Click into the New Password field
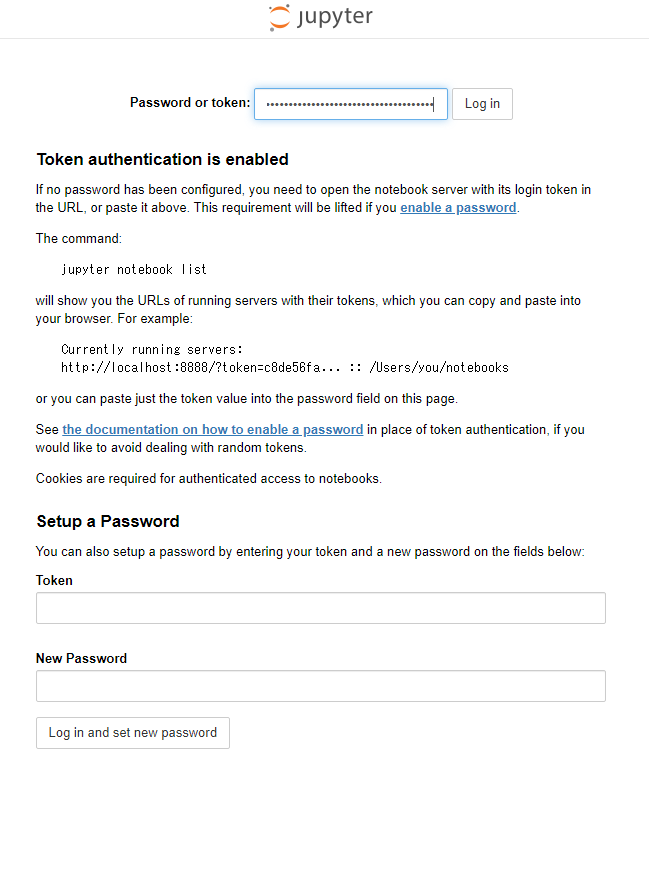This screenshot has height=879, width=649. [321, 686]
